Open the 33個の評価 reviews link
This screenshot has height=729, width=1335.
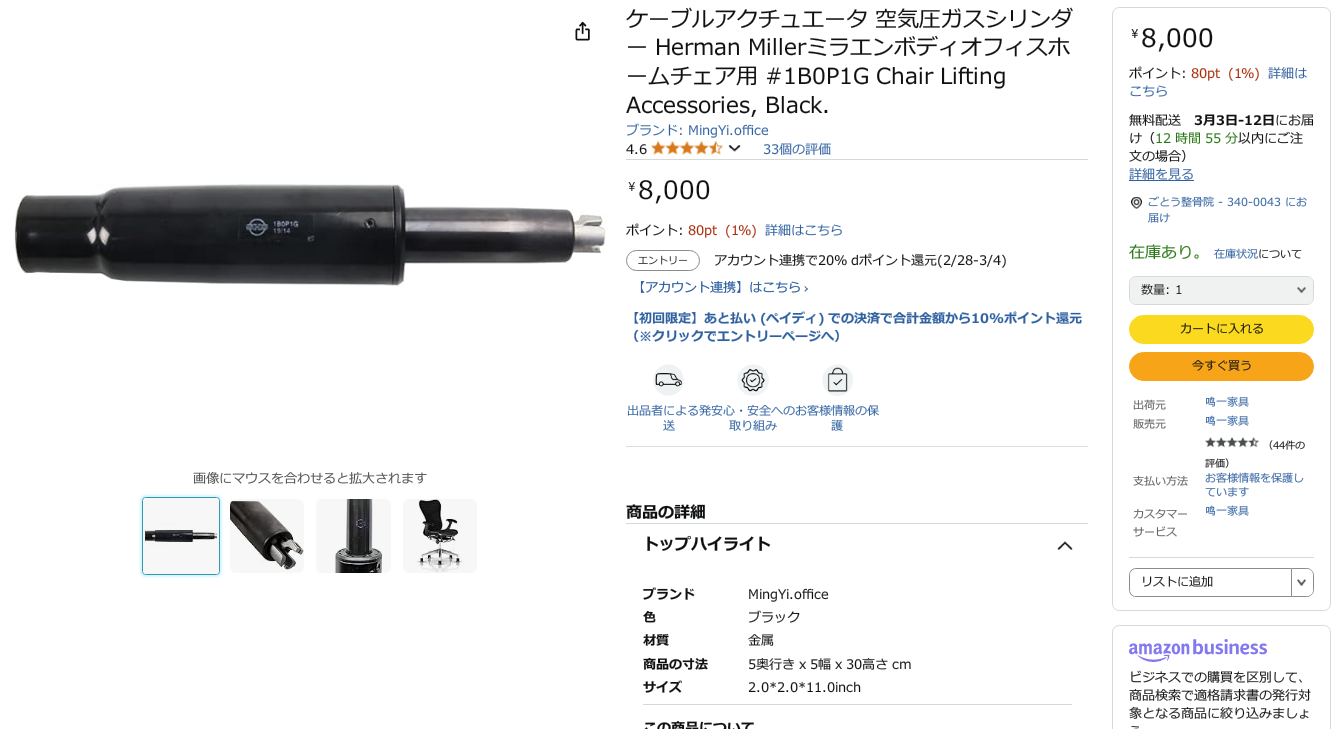tap(797, 149)
